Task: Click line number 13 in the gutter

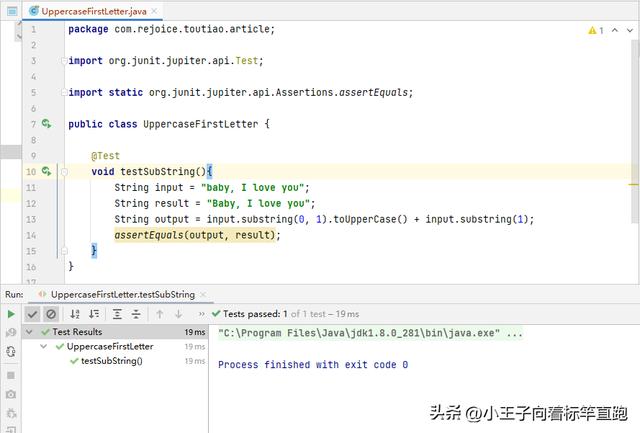Action: 31,219
